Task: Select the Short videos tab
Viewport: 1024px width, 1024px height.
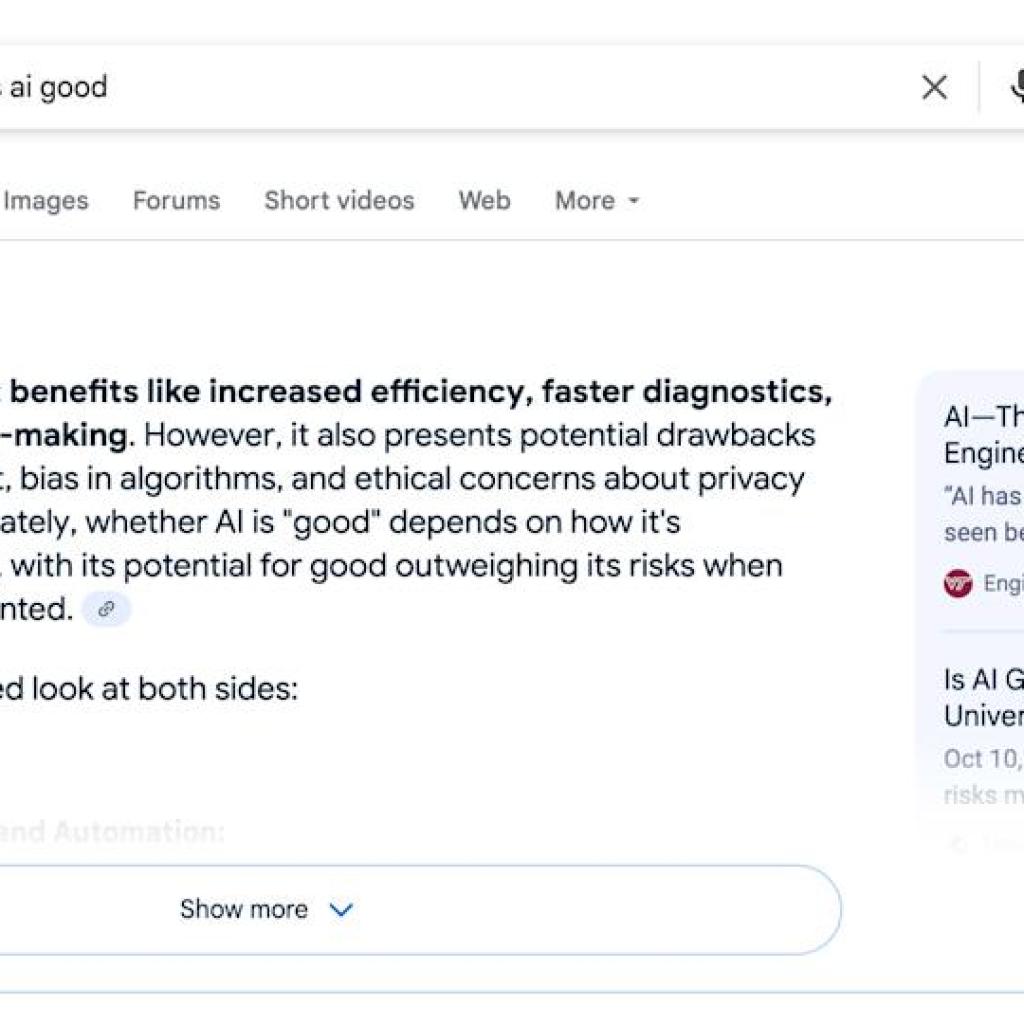Action: pos(338,201)
